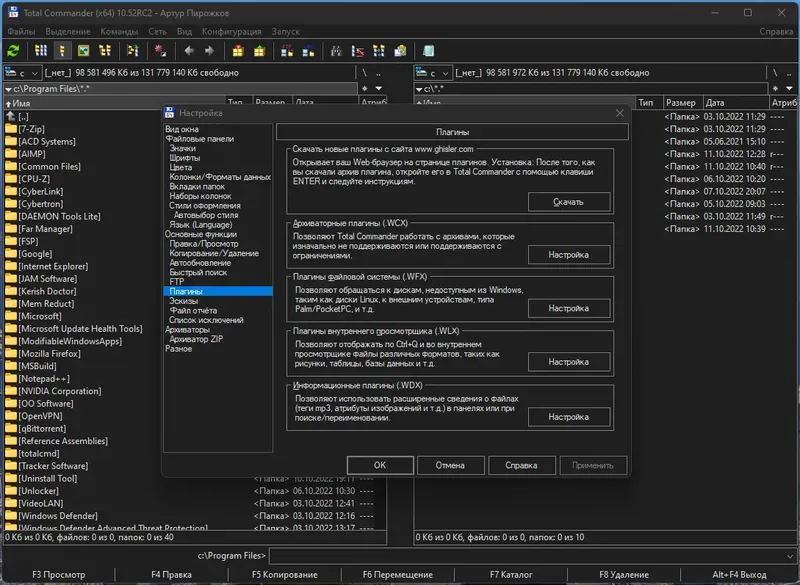
Task: Click the Notepad icon in toolbar
Action: coord(428,50)
